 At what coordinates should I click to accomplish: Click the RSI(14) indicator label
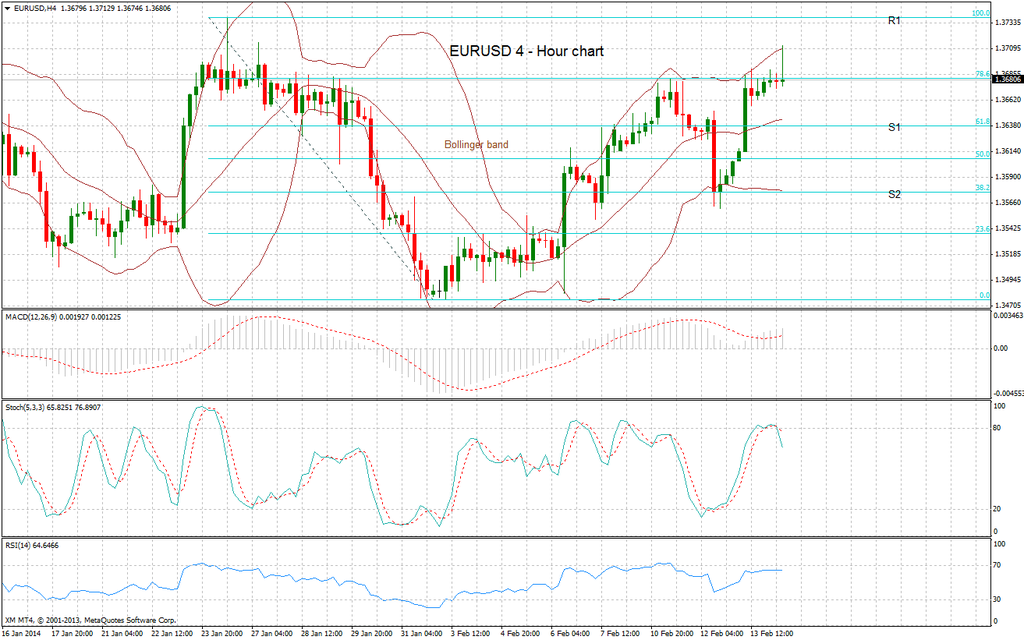[x=19, y=545]
